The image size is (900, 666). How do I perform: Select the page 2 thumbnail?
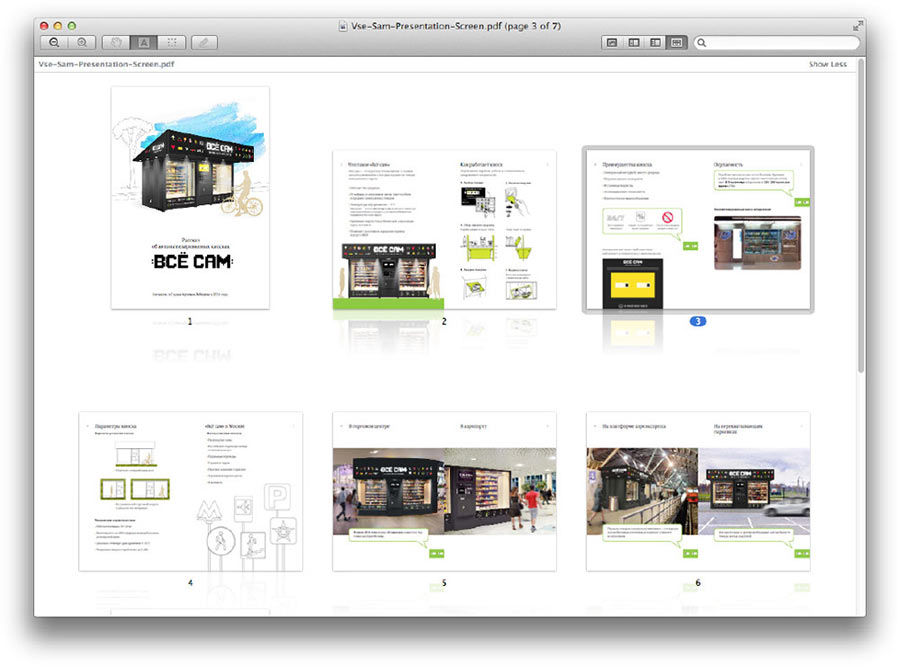pos(444,229)
